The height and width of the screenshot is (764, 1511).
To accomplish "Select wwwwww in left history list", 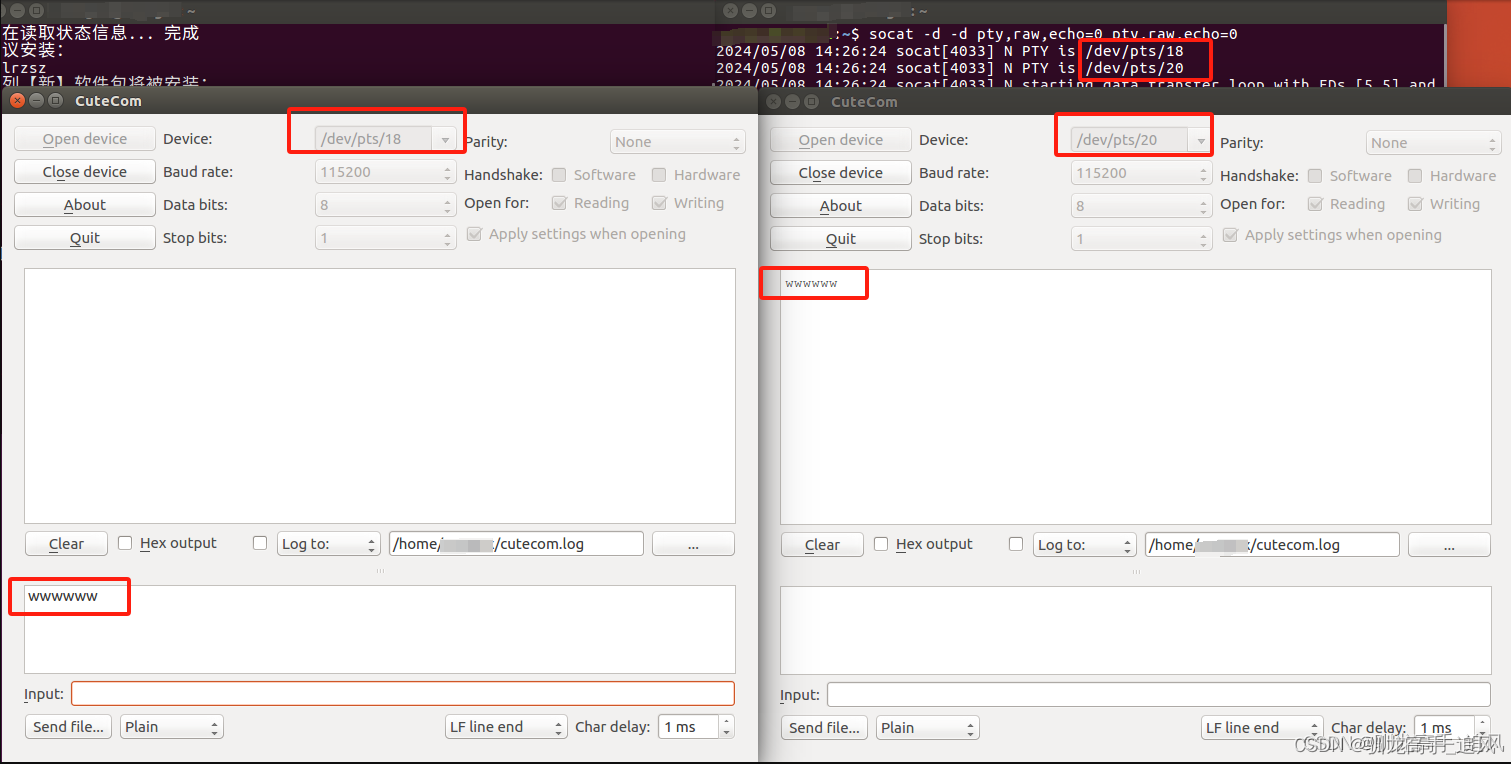I will click(x=63, y=596).
